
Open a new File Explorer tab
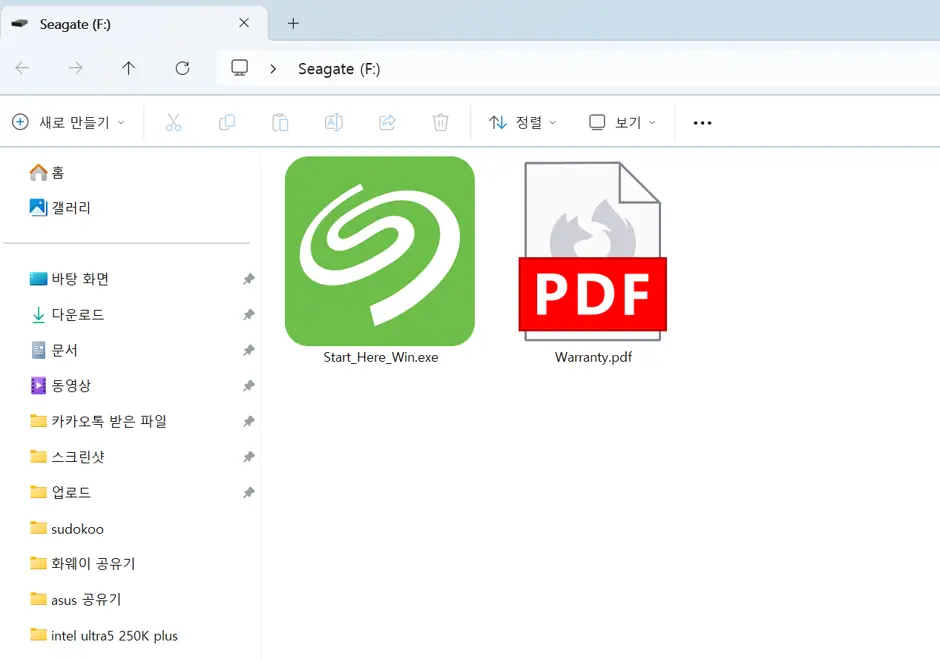pyautogui.click(x=293, y=23)
